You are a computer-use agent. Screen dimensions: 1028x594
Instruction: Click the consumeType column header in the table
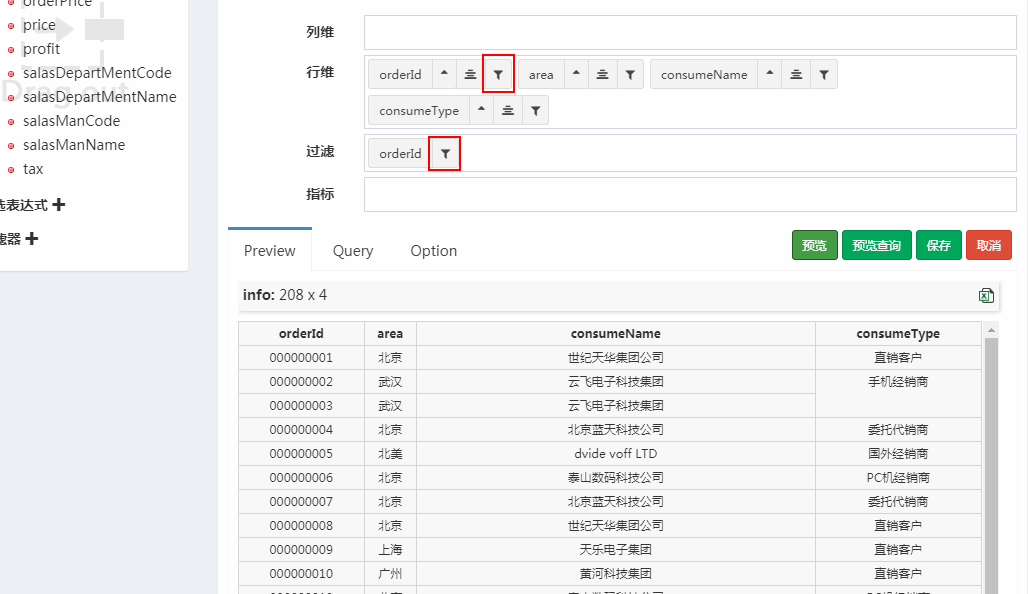(x=898, y=334)
